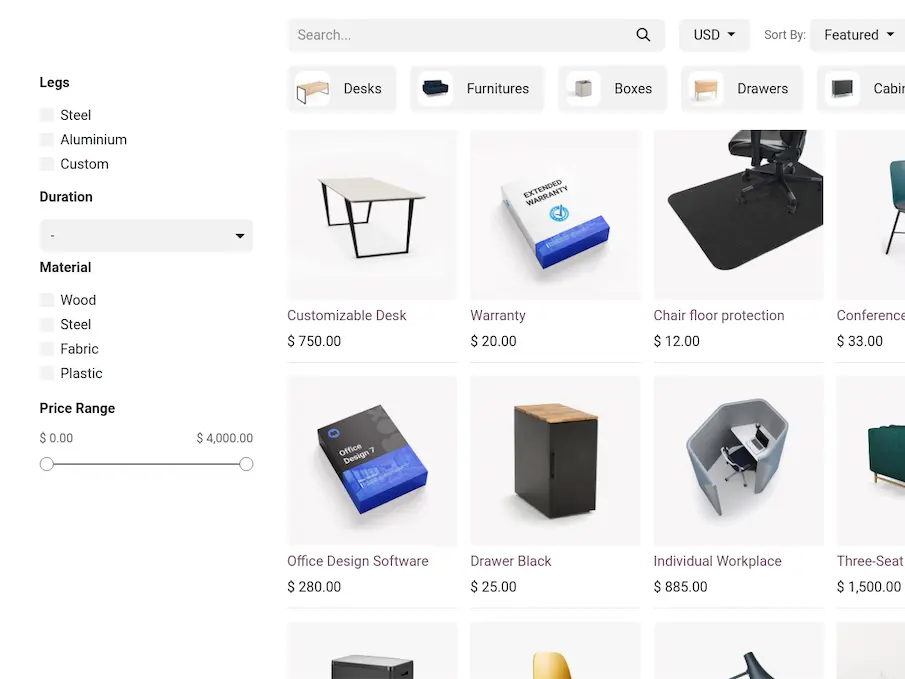Pick the Boxes category box icon
This screenshot has width=905, height=679.
[584, 89]
